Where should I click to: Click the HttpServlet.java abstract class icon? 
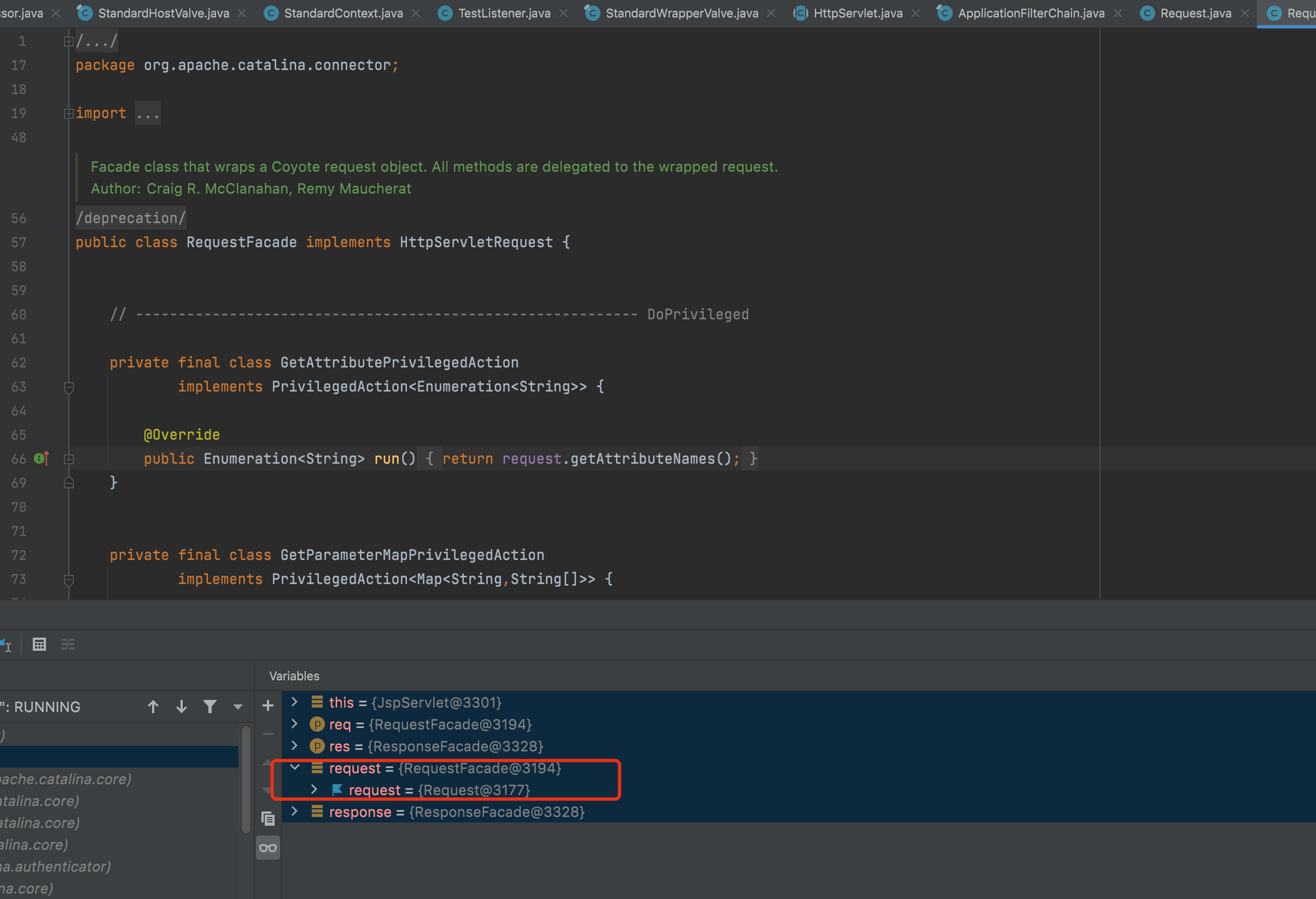tap(800, 13)
